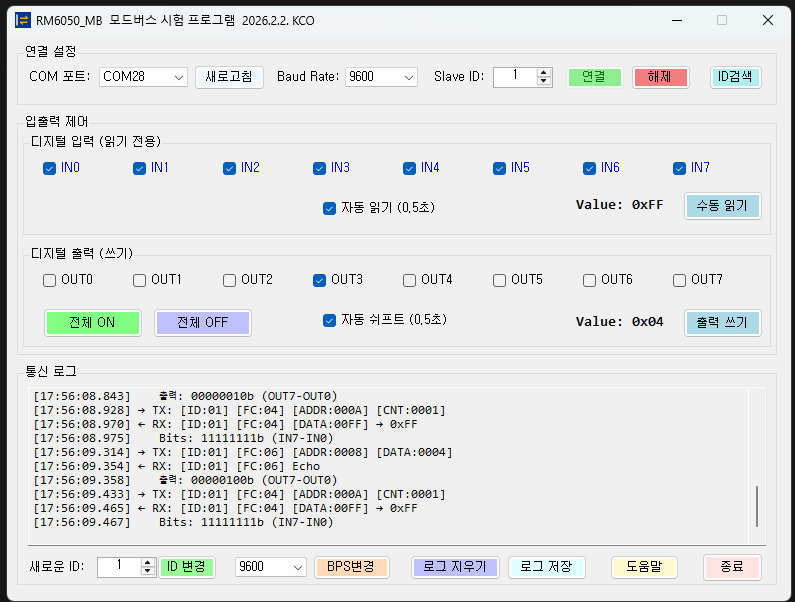Click log line timestamped 17:56:09.467
Screen dimensions: 795x602
point(183,522)
